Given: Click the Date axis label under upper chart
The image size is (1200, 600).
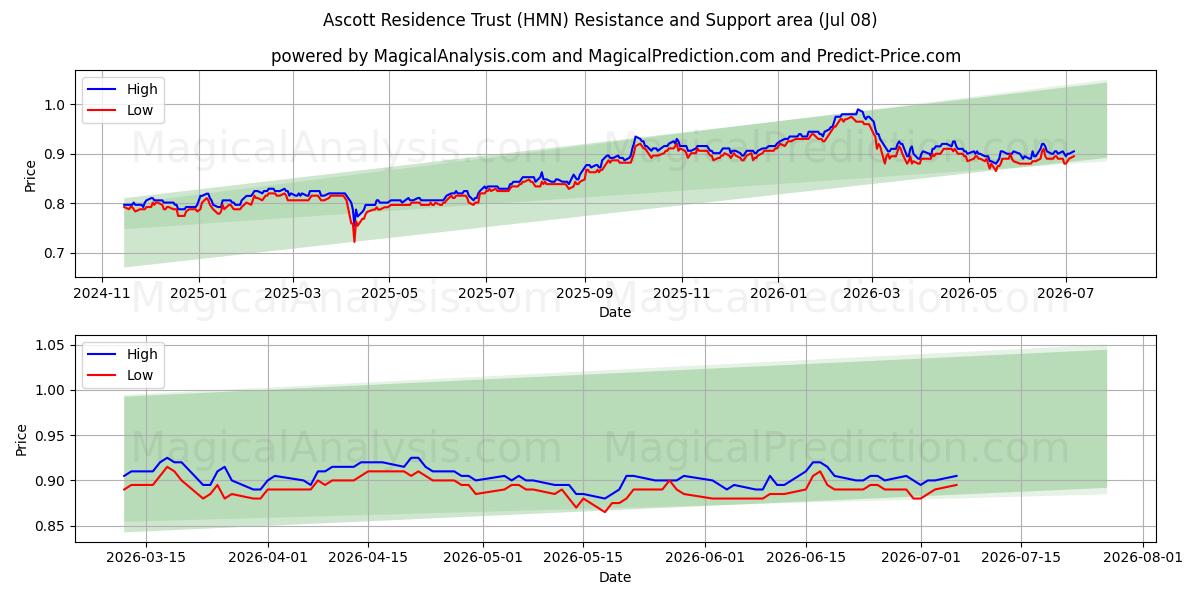Looking at the screenshot, I should pos(615,312).
